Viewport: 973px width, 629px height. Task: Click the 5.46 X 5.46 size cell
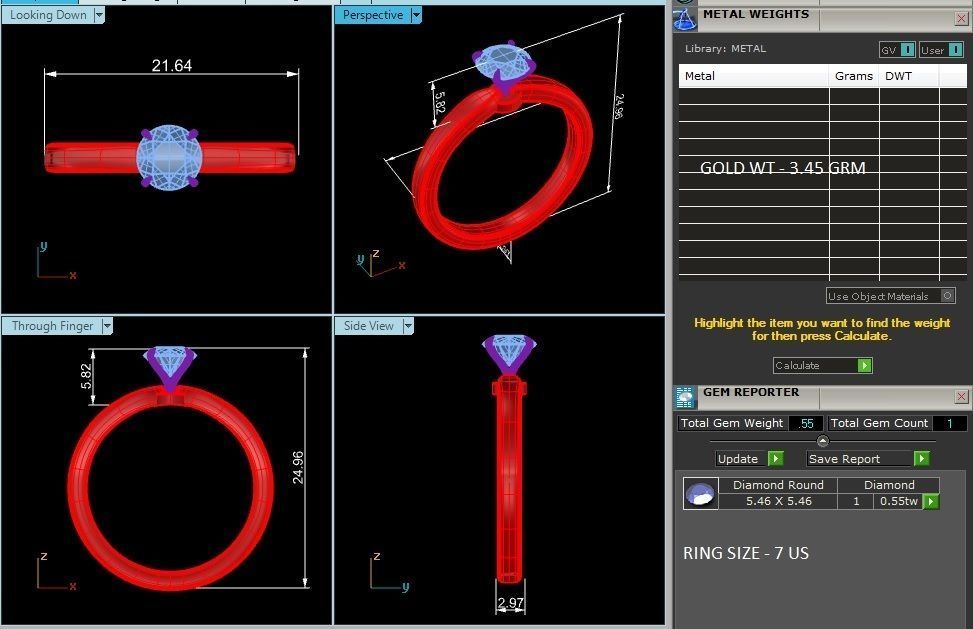click(778, 501)
